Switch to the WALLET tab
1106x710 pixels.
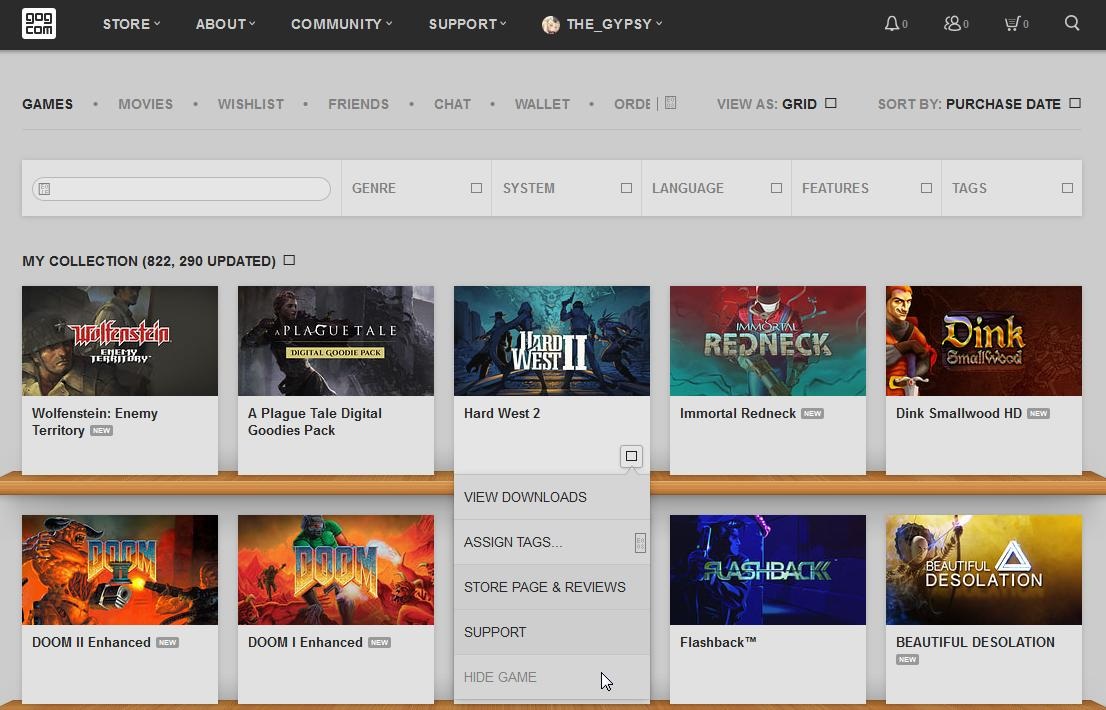pos(542,104)
